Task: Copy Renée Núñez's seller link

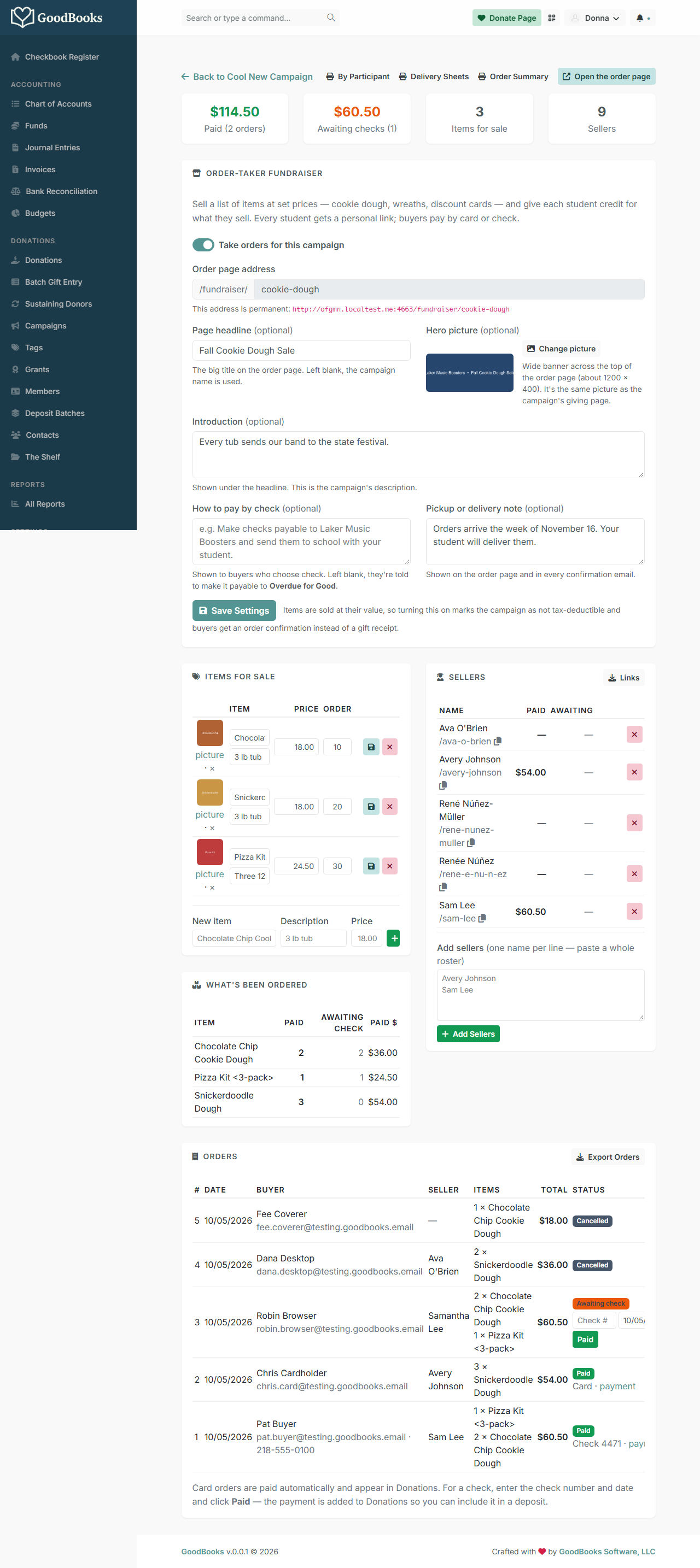Action: 443,887
